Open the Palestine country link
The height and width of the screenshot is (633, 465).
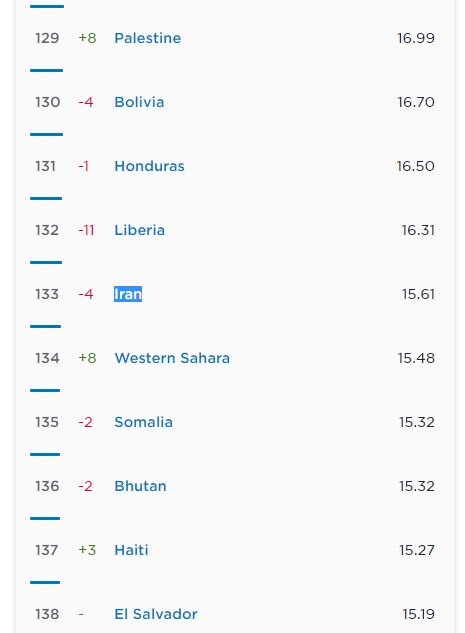point(147,38)
